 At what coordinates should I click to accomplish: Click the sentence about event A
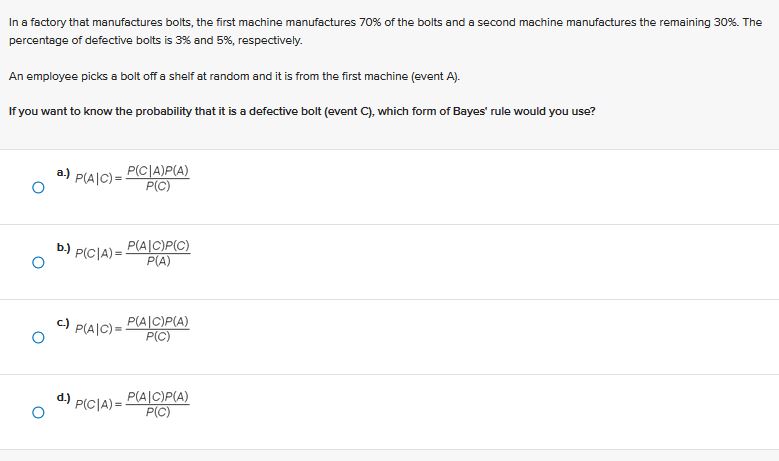point(234,77)
